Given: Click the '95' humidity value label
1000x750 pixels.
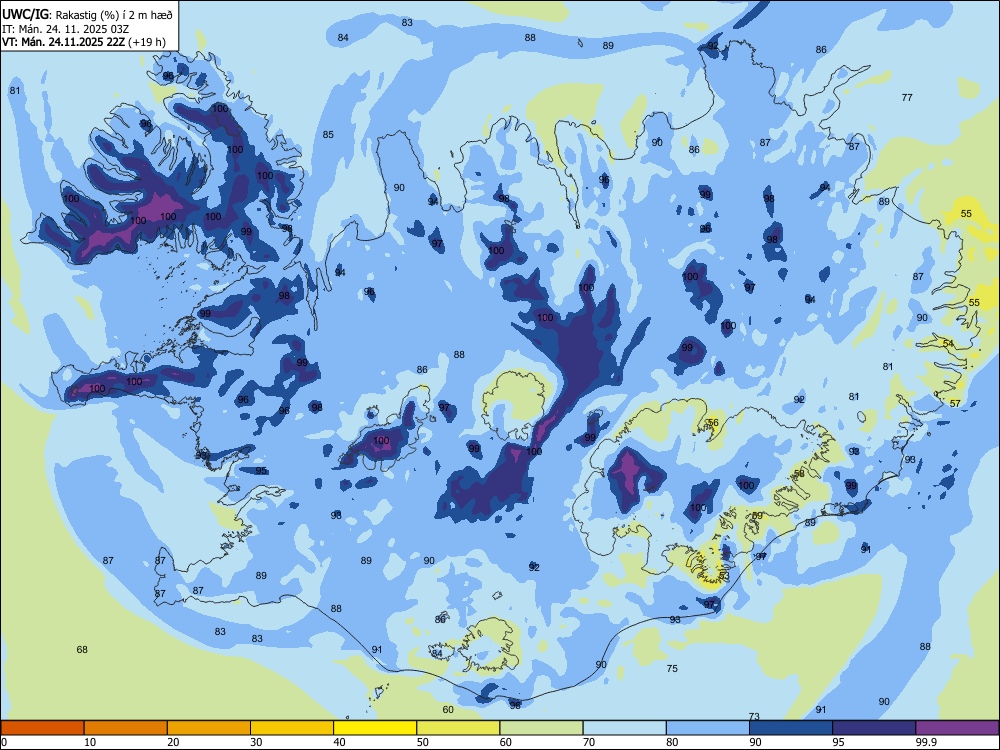Looking at the screenshot, I should (261, 471).
